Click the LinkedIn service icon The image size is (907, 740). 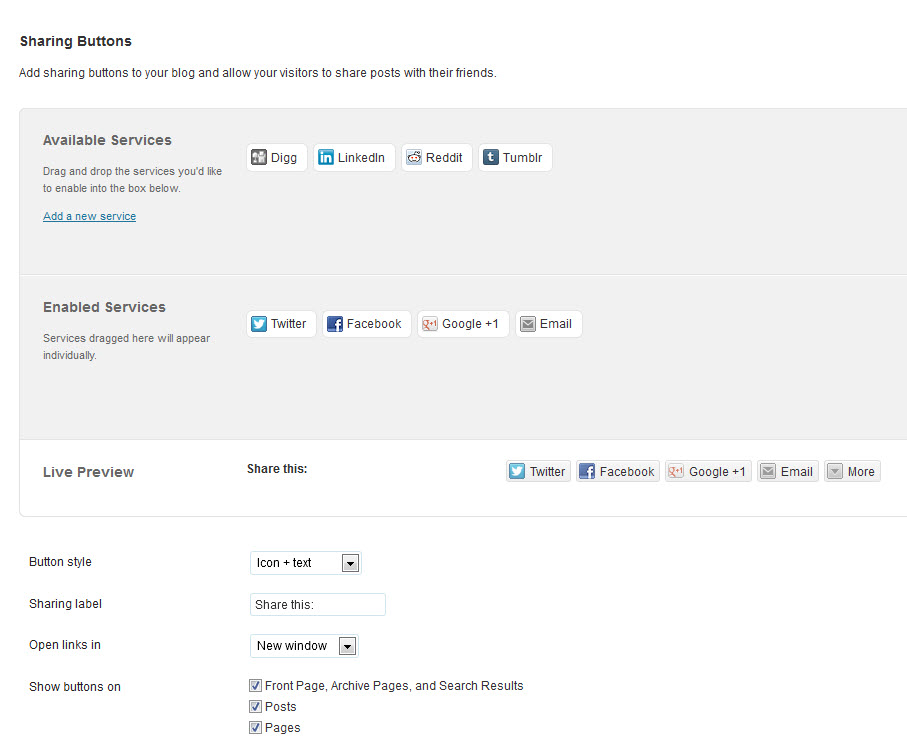point(326,158)
